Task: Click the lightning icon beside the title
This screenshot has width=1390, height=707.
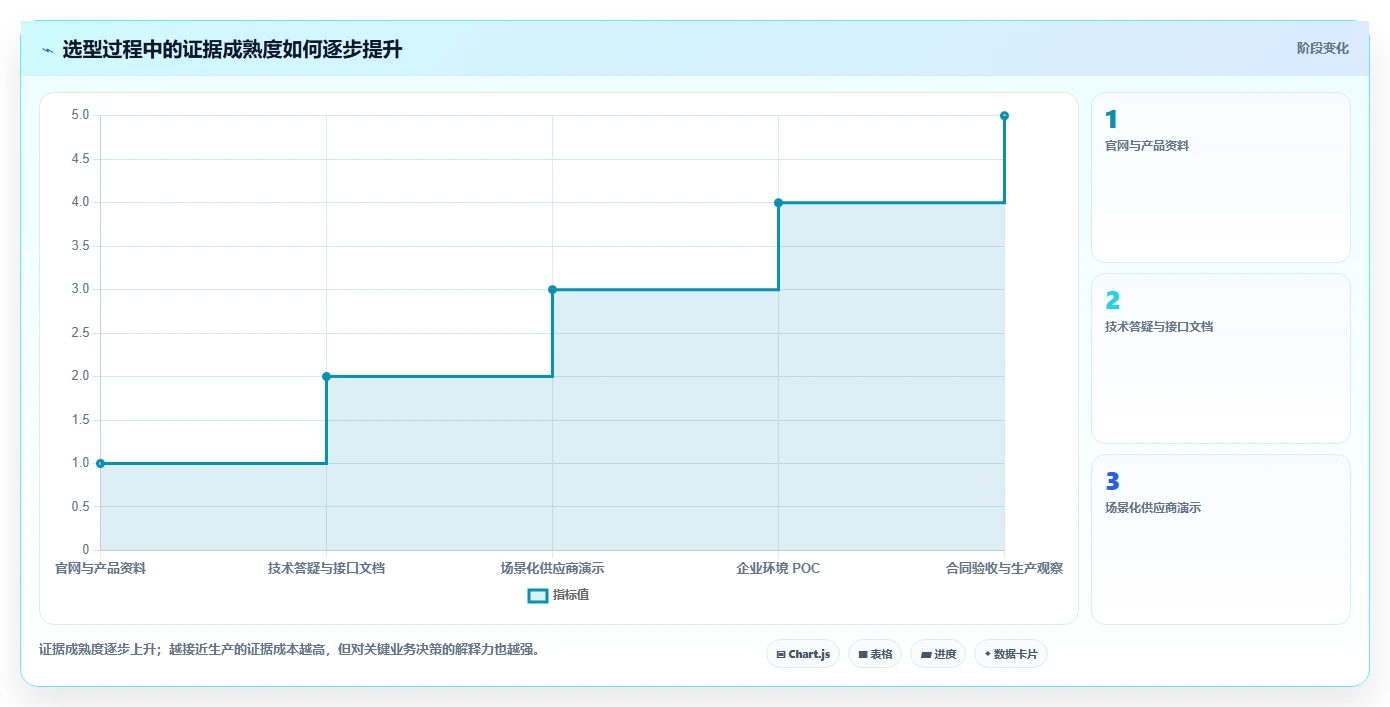Action: (x=48, y=49)
